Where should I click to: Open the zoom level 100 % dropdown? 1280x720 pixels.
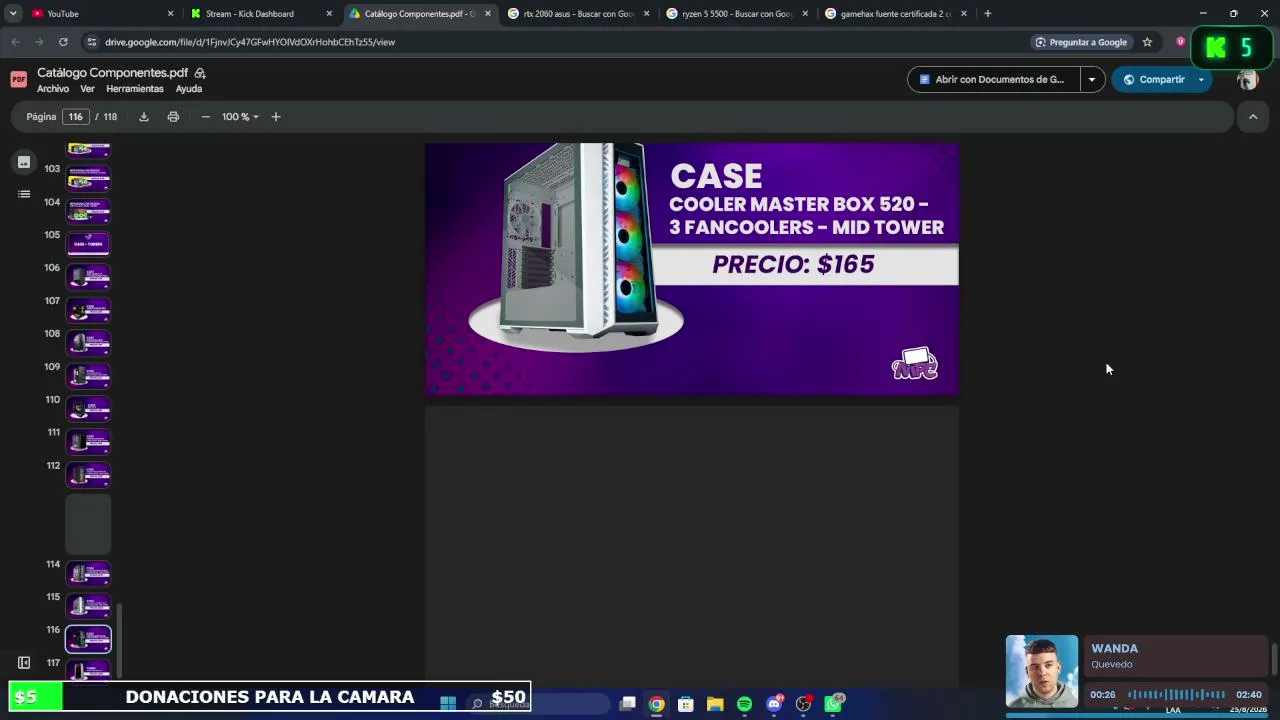[240, 117]
